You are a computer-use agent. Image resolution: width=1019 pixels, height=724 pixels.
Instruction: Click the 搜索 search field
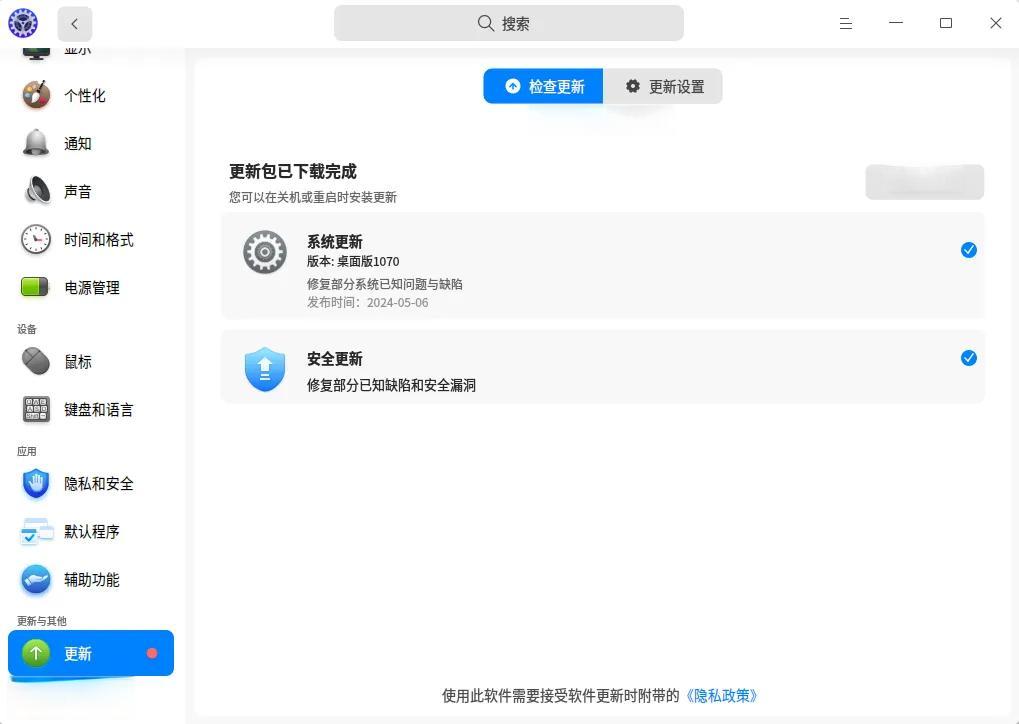(x=508, y=23)
